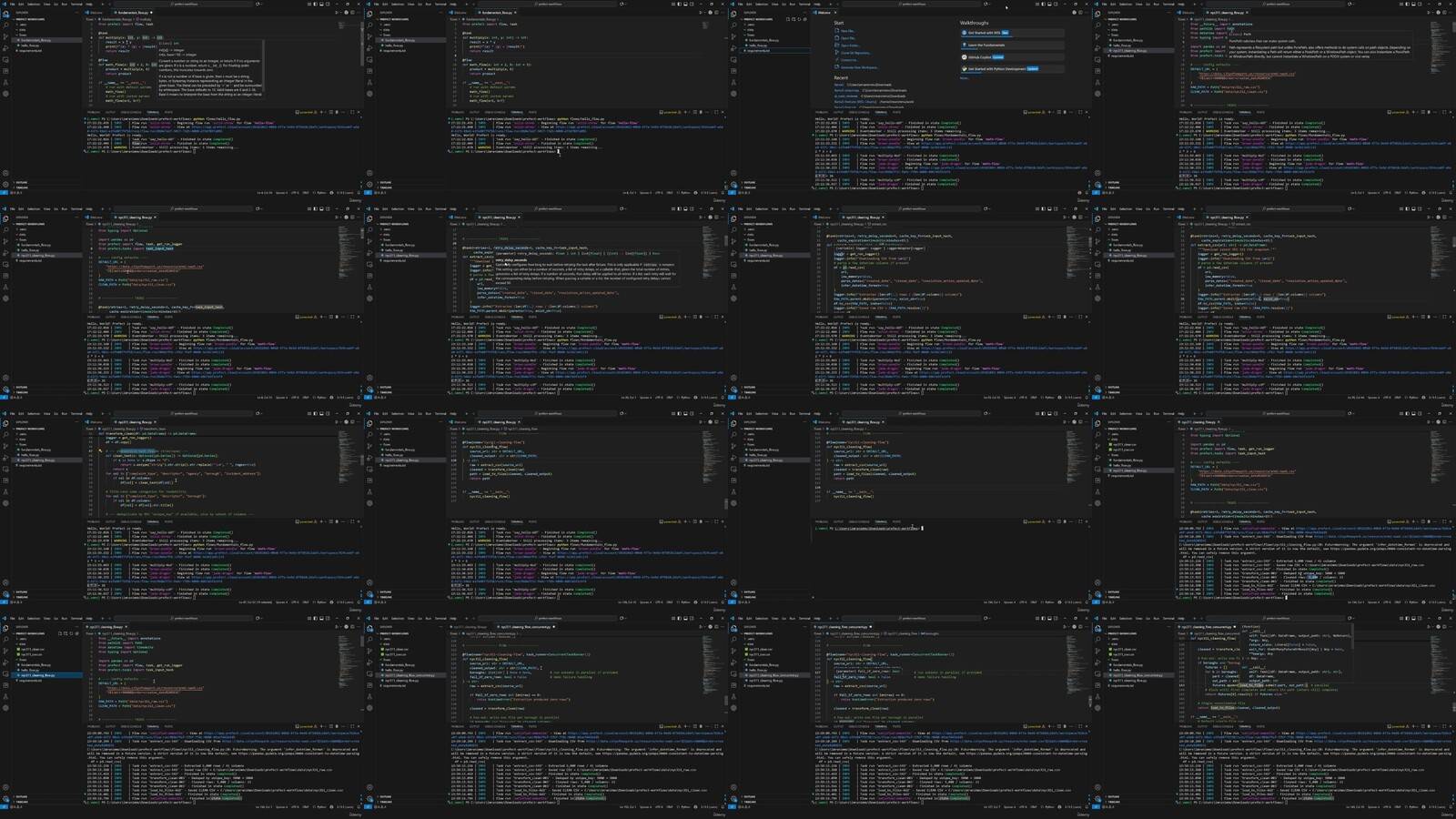Image resolution: width=1456 pixels, height=819 pixels.
Task: Open Source Control in the Welcome page window
Action: click(x=733, y=37)
